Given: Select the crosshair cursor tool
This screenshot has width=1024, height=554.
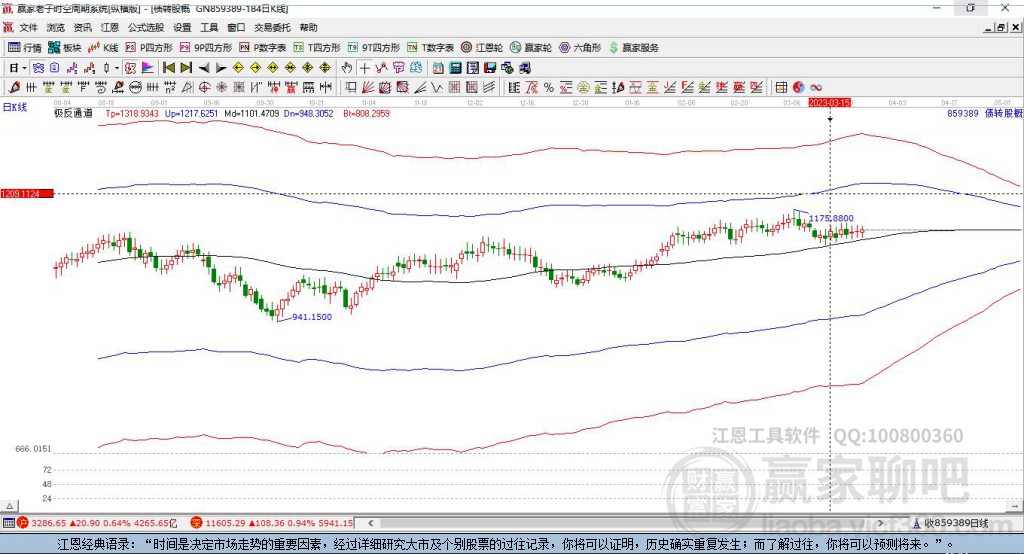Looking at the screenshot, I should [x=364, y=68].
